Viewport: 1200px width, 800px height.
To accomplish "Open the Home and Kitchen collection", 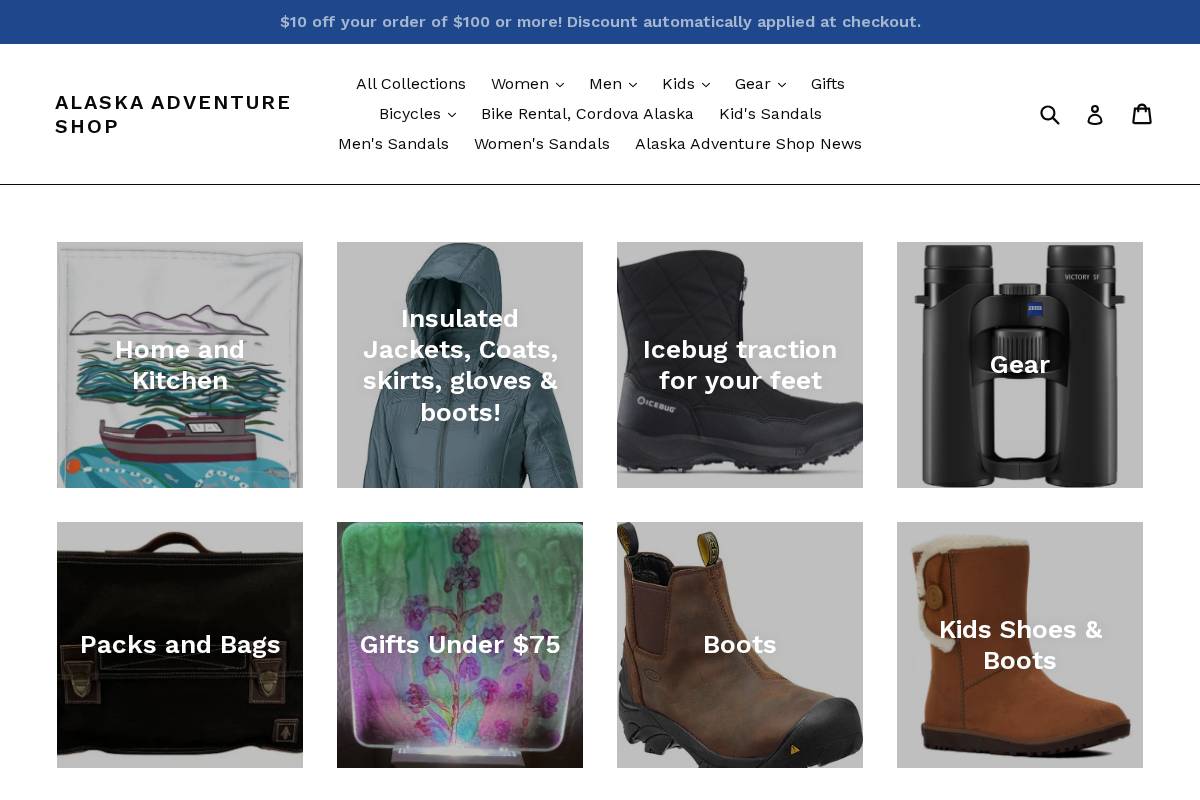I will click(x=180, y=365).
